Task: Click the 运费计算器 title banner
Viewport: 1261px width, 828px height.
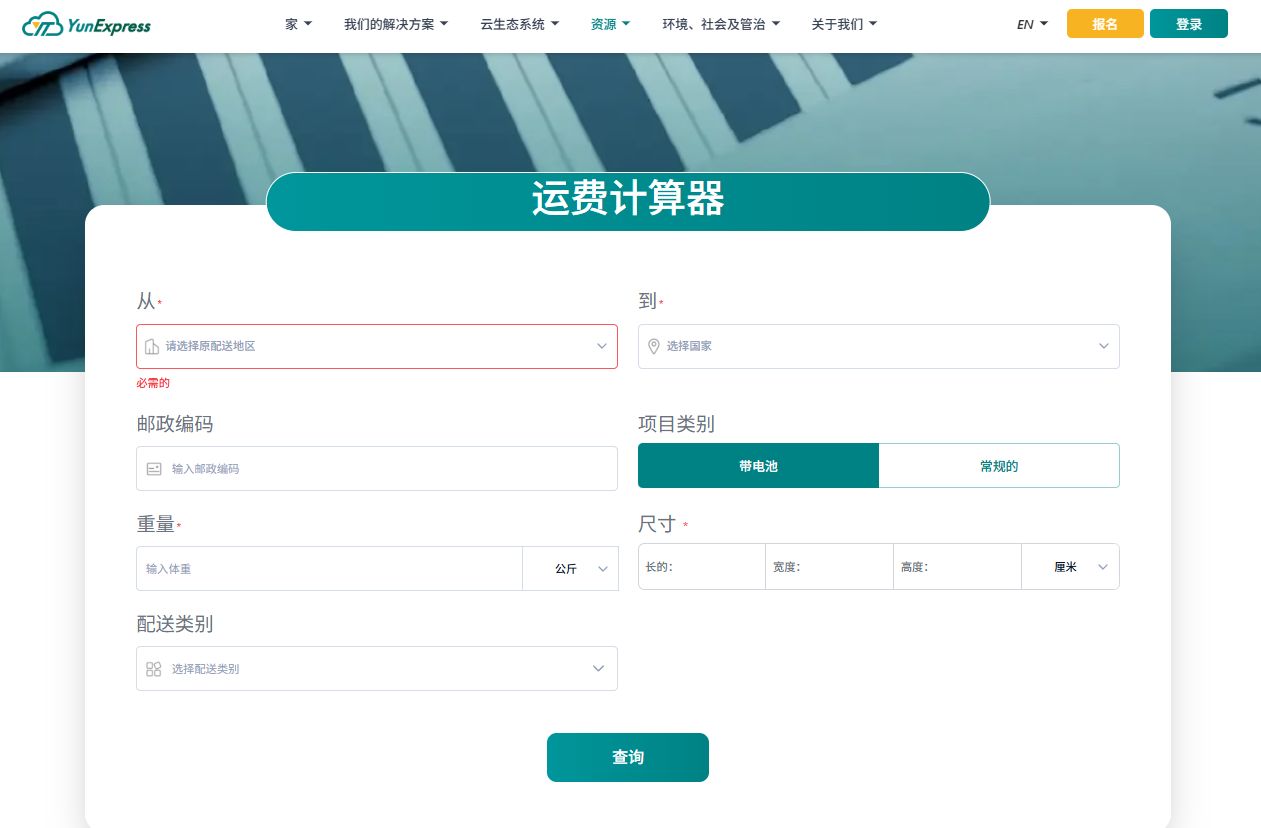Action: coord(628,201)
